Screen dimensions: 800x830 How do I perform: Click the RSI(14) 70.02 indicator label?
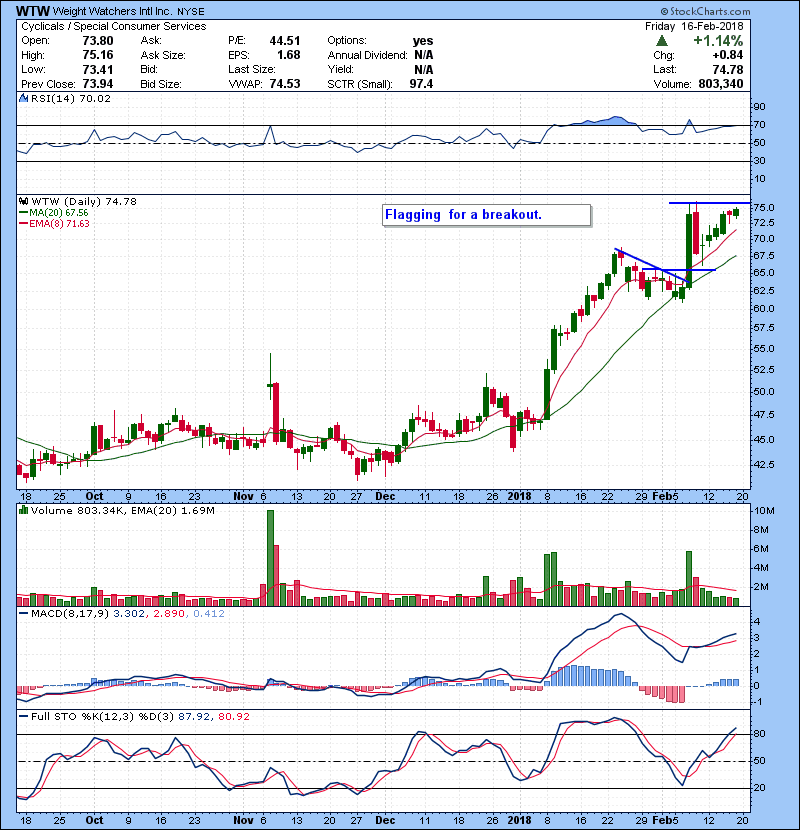(71, 98)
